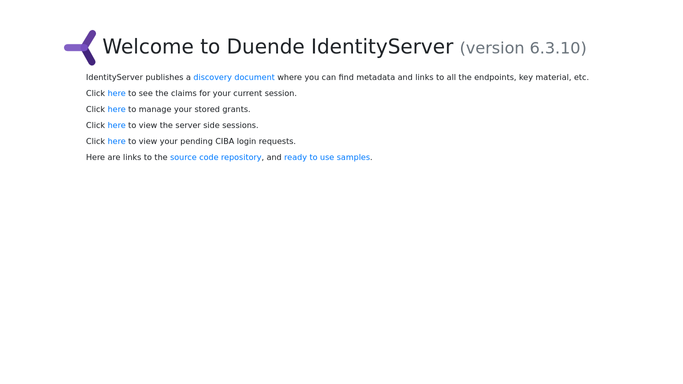Click the 'Welcome to Duende IdentityServer' heading

[278, 47]
